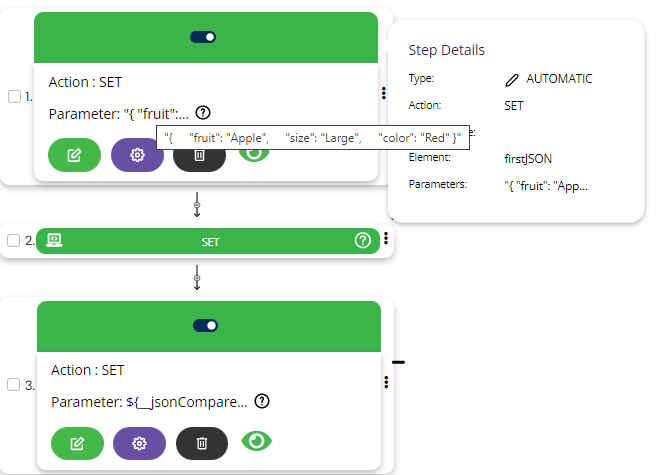666x475 pixels.
Task: Toggle the switch on step 3 card
Action: coord(205,325)
